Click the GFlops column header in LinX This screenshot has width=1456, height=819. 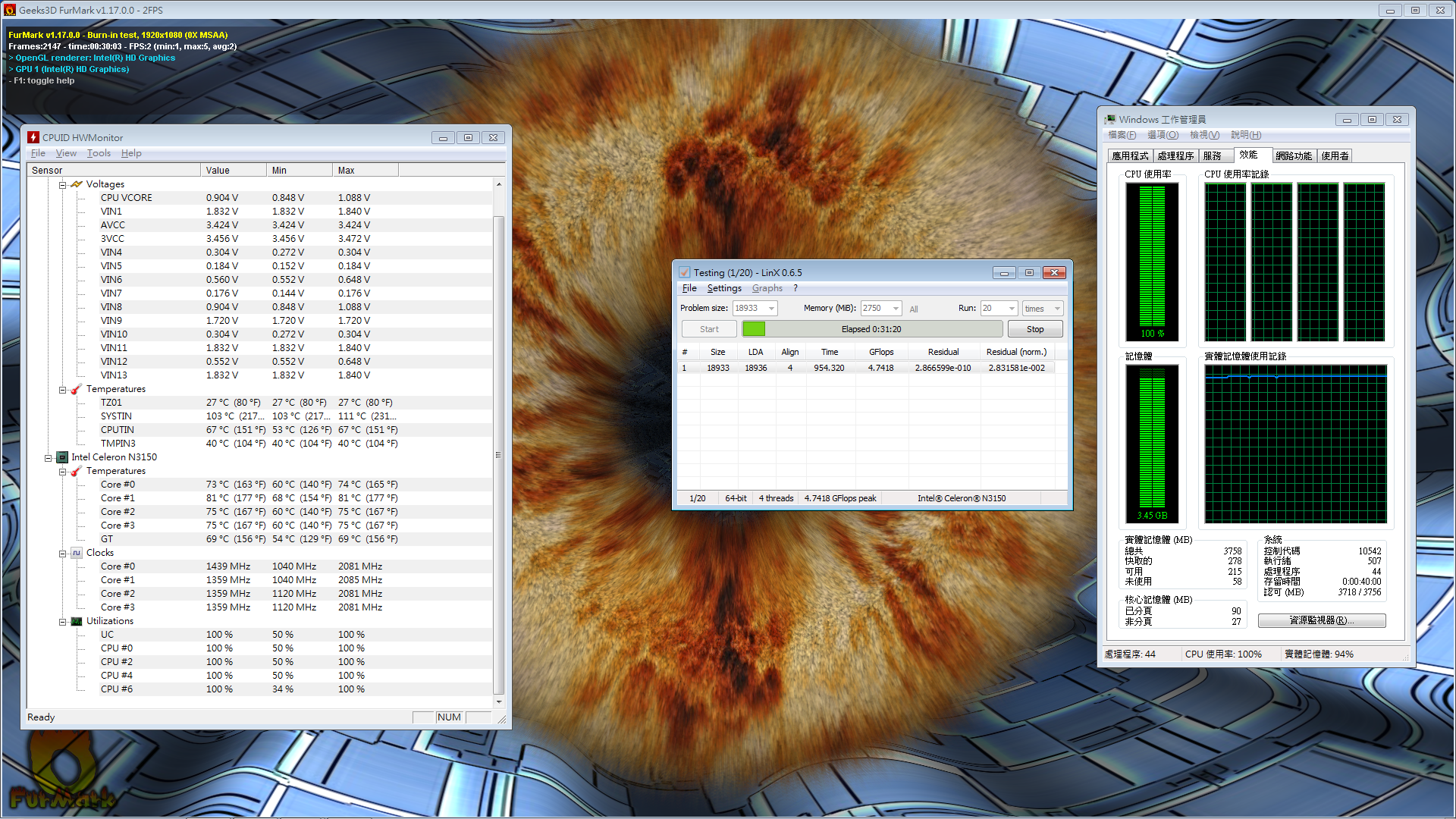[x=880, y=352]
